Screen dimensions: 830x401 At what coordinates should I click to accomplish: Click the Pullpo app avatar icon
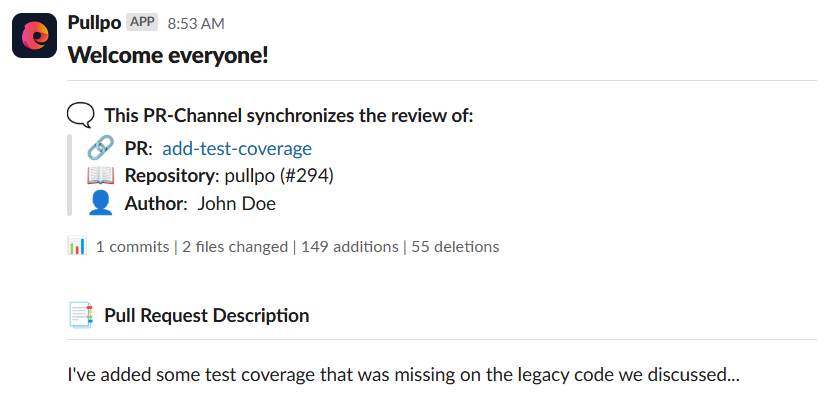[34, 35]
